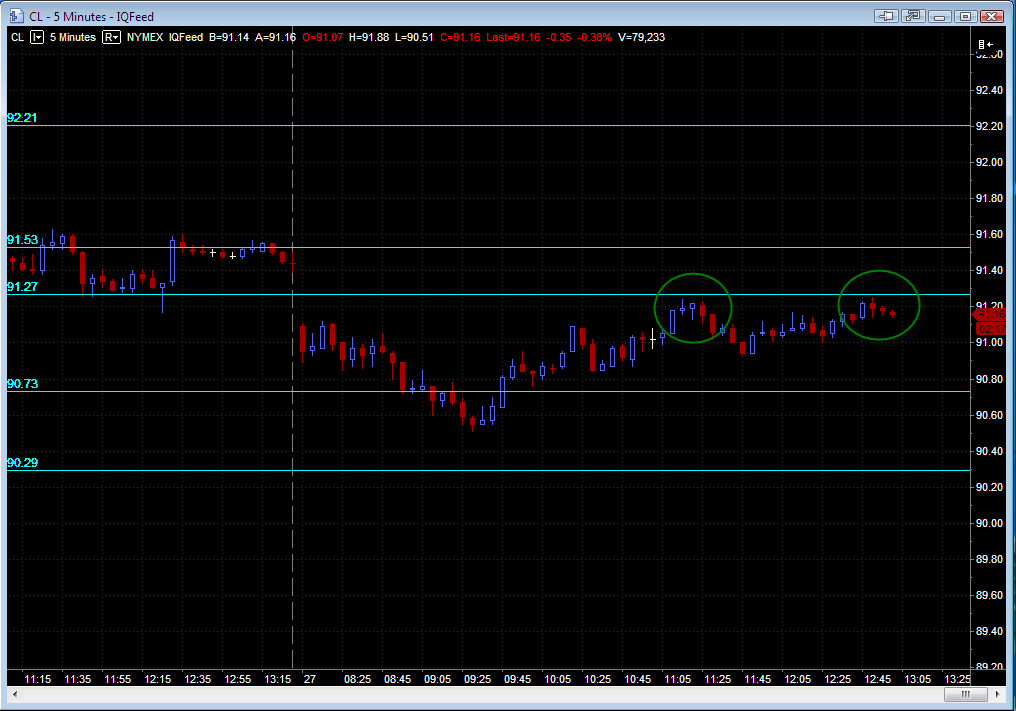Click the red current price marker 91.16

coord(989,314)
